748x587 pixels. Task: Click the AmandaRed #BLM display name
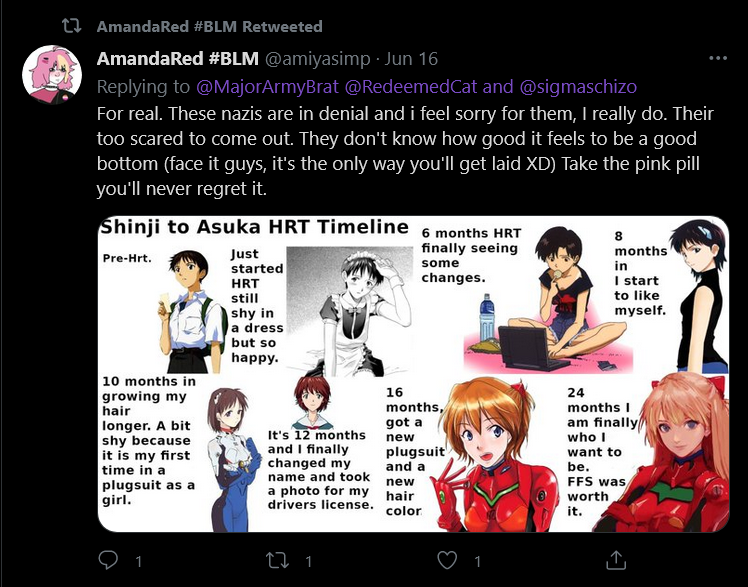(177, 59)
